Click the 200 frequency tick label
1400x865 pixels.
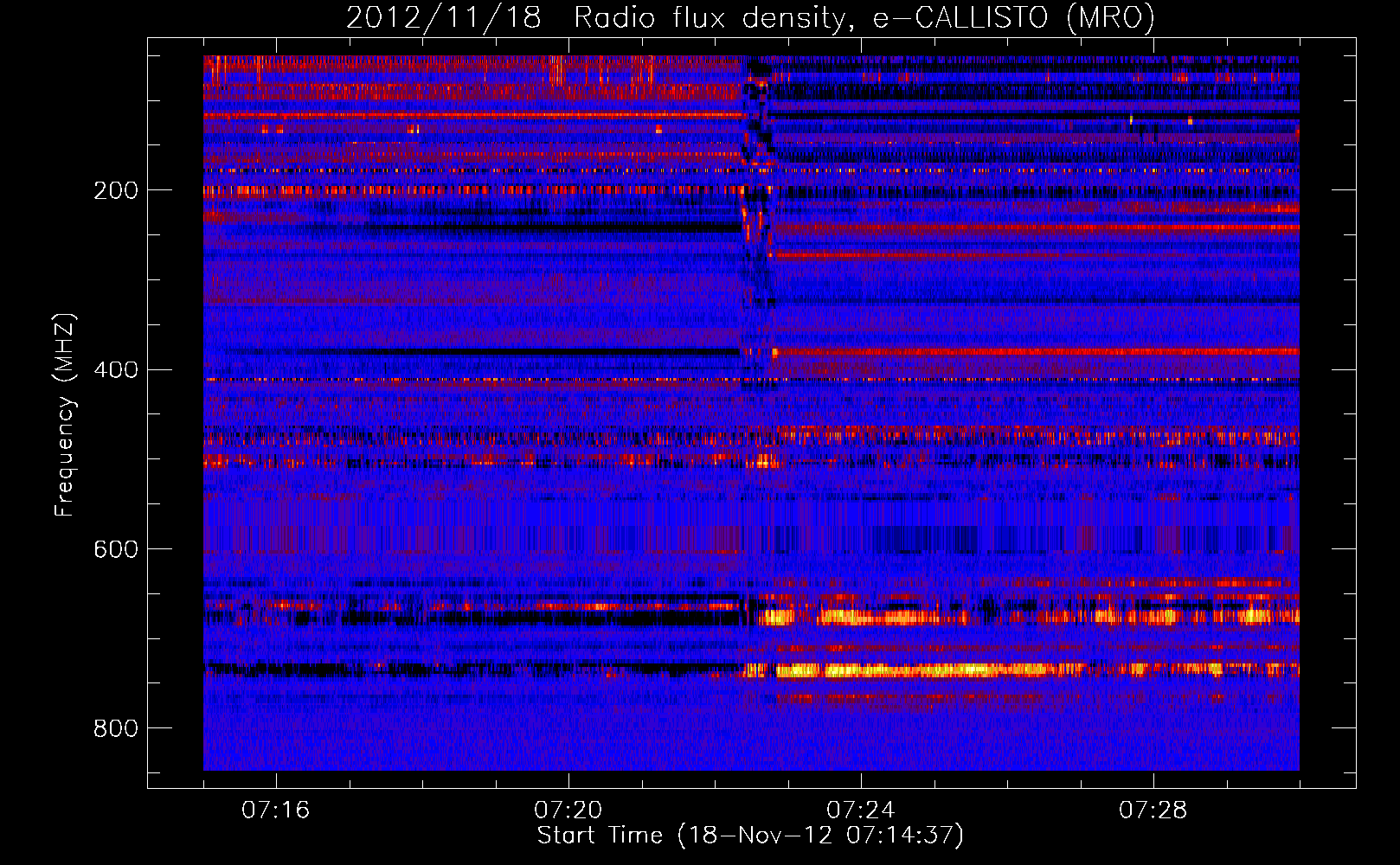(116, 190)
